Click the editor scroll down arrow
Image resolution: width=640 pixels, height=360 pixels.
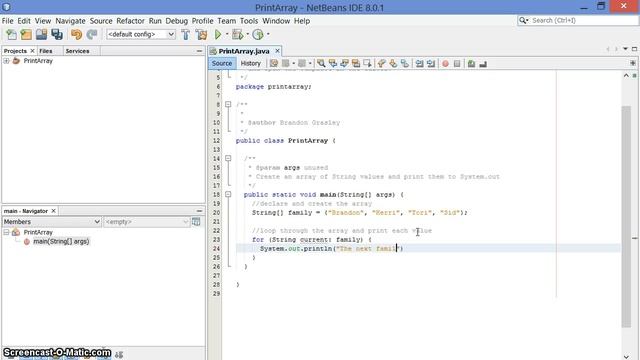click(626, 356)
